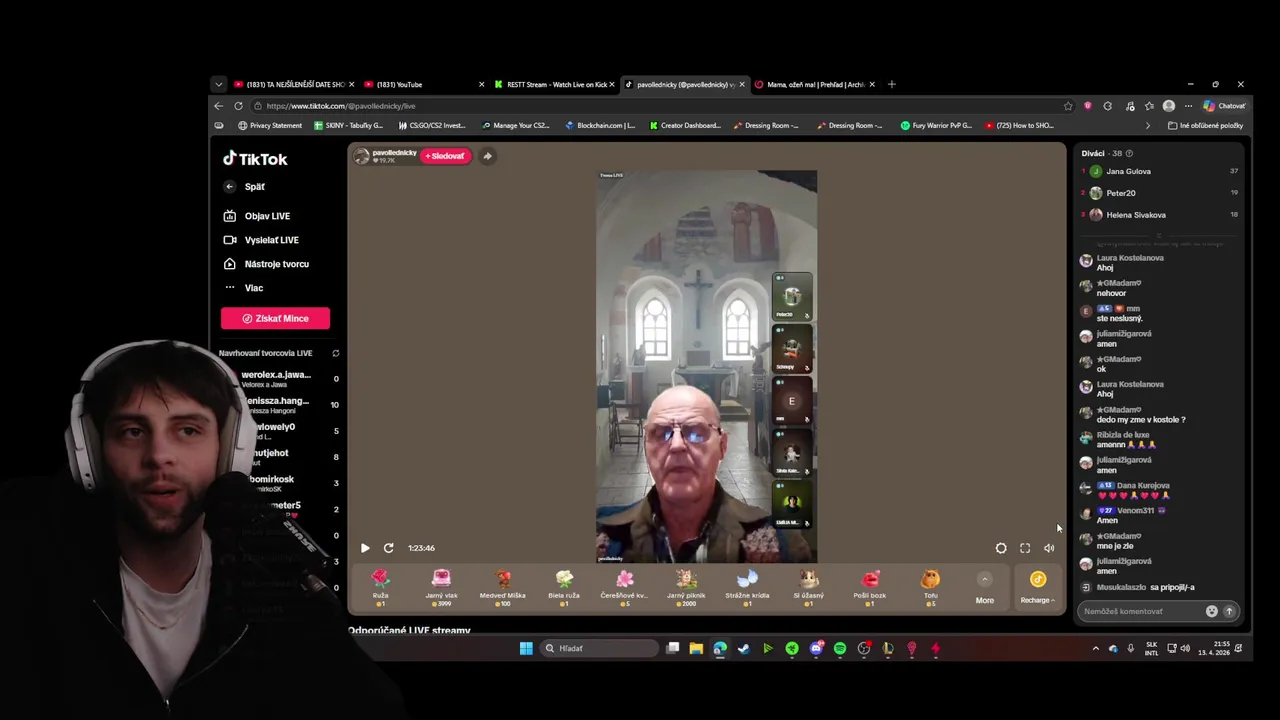Screen dimensions: 1280x720
Task: Open Blockchain.com bookmark
Action: click(x=600, y=126)
